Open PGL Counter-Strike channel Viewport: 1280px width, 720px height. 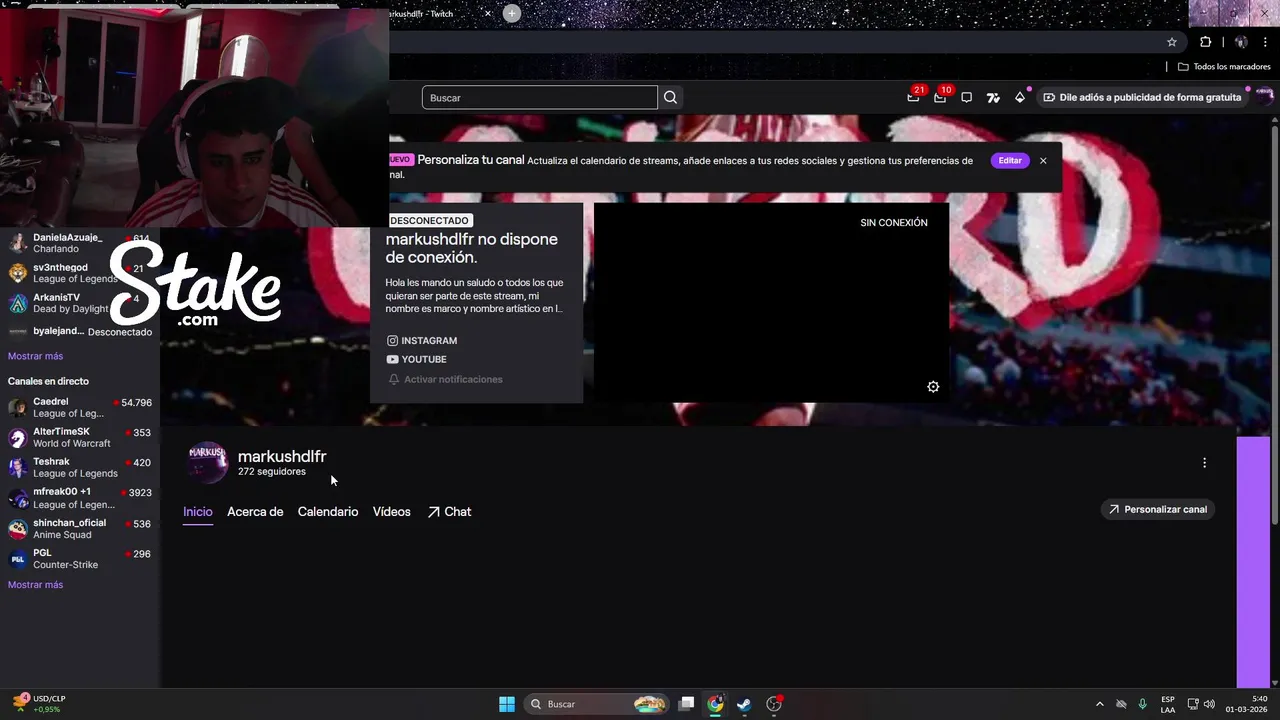(x=80, y=558)
